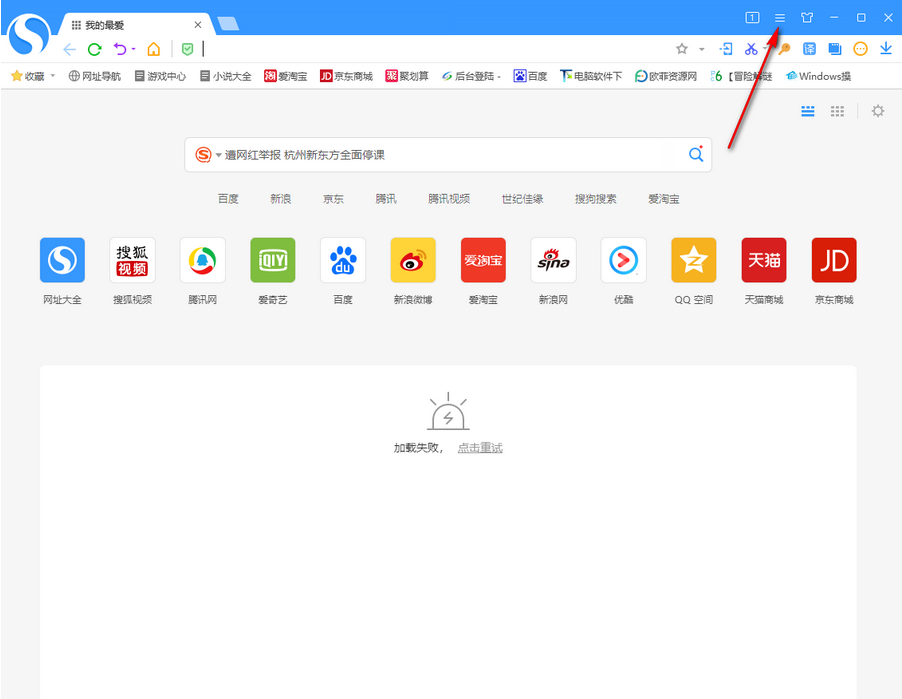Select 世纪佳缘 search shortcut
Viewport: 902px width, 699px height.
(522, 199)
